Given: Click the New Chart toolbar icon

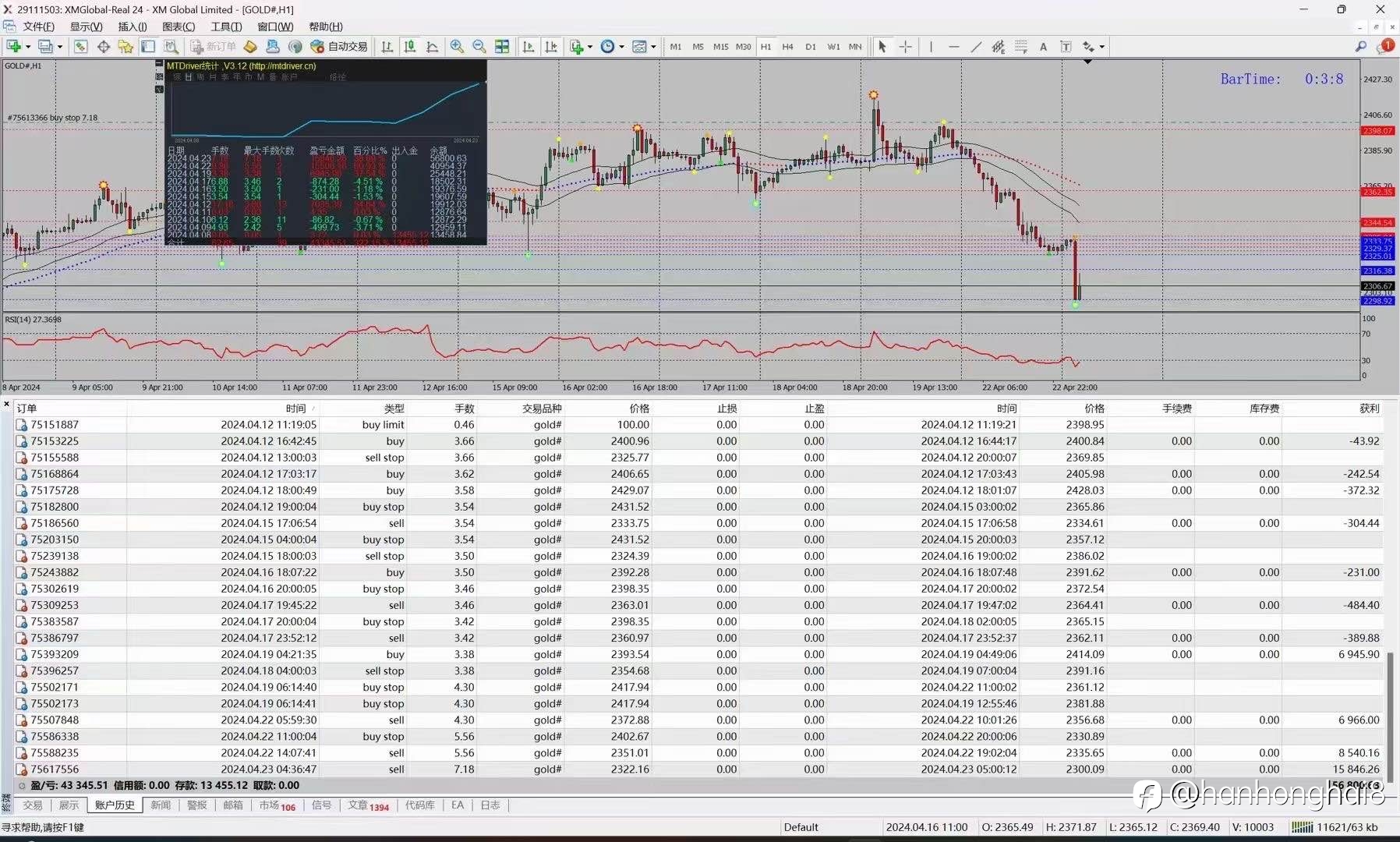Looking at the screenshot, I should pos(14,47).
